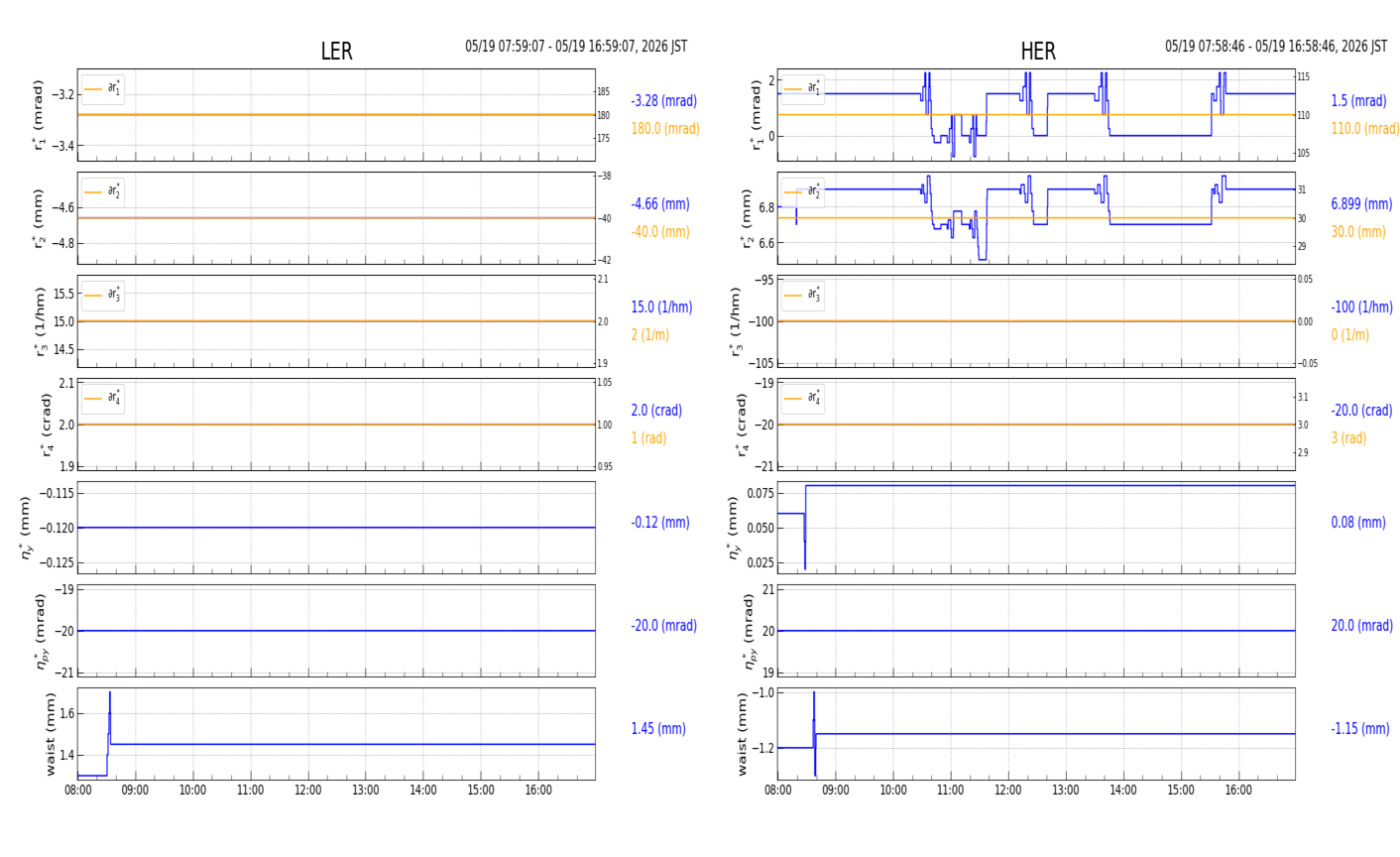Click the LER ηy* (mm) axis label
This screenshot has height=857, width=1400.
click(26, 528)
